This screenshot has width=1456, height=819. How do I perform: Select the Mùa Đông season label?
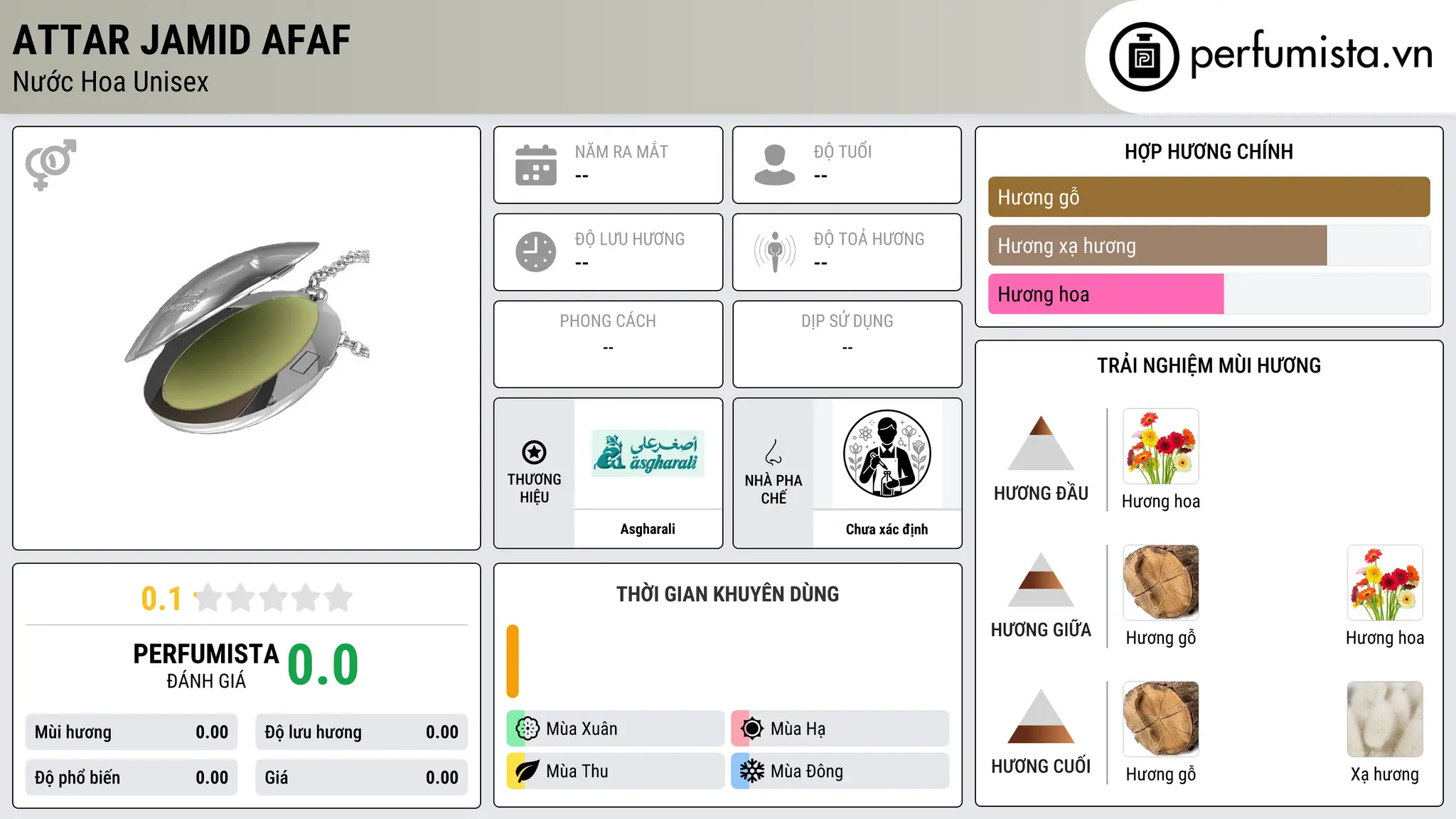807,771
